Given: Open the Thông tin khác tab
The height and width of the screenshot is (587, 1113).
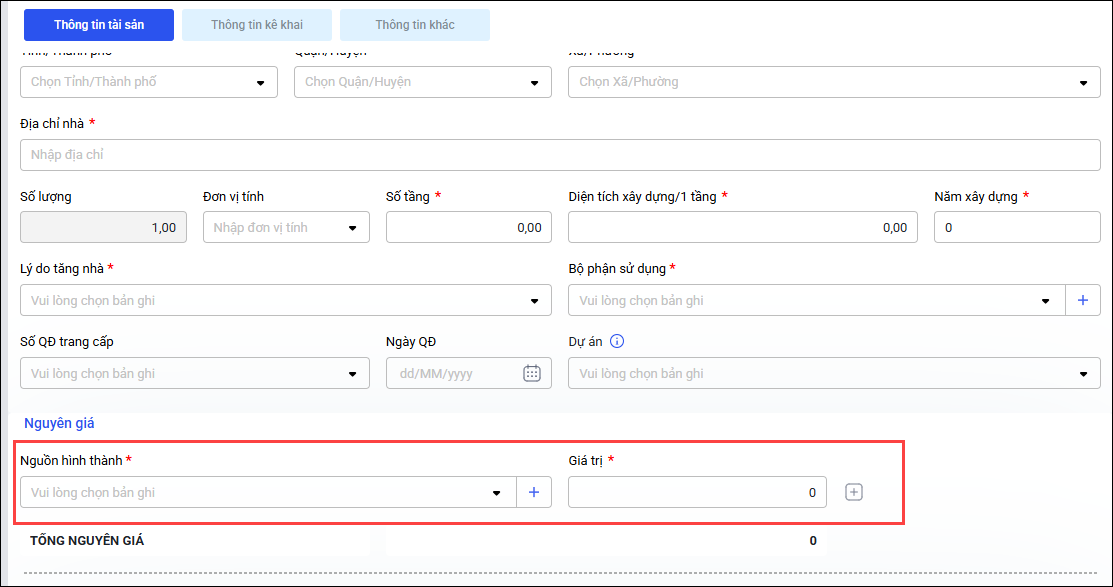Looking at the screenshot, I should click(x=415, y=24).
